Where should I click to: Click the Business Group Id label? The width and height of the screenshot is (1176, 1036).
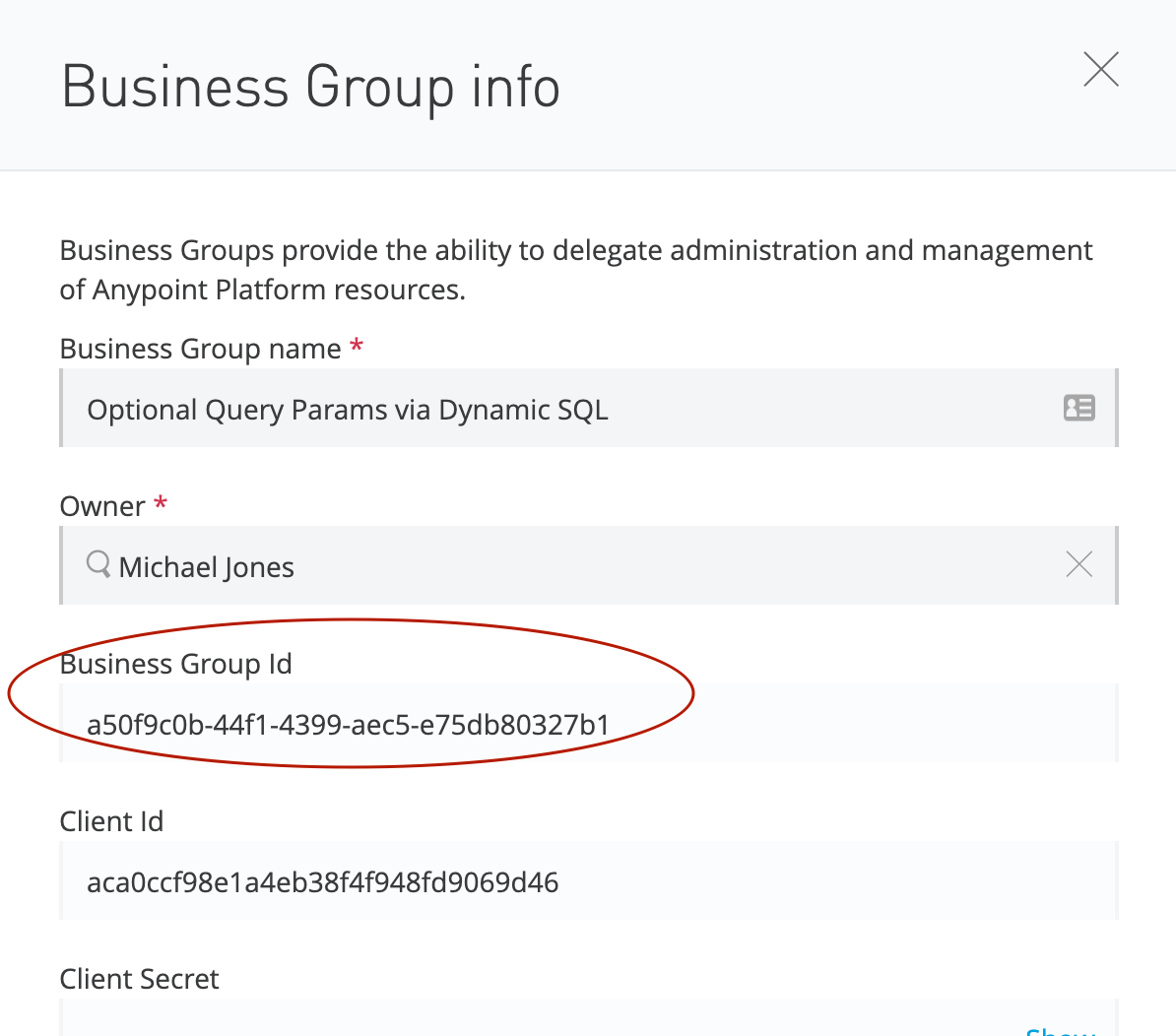175,664
